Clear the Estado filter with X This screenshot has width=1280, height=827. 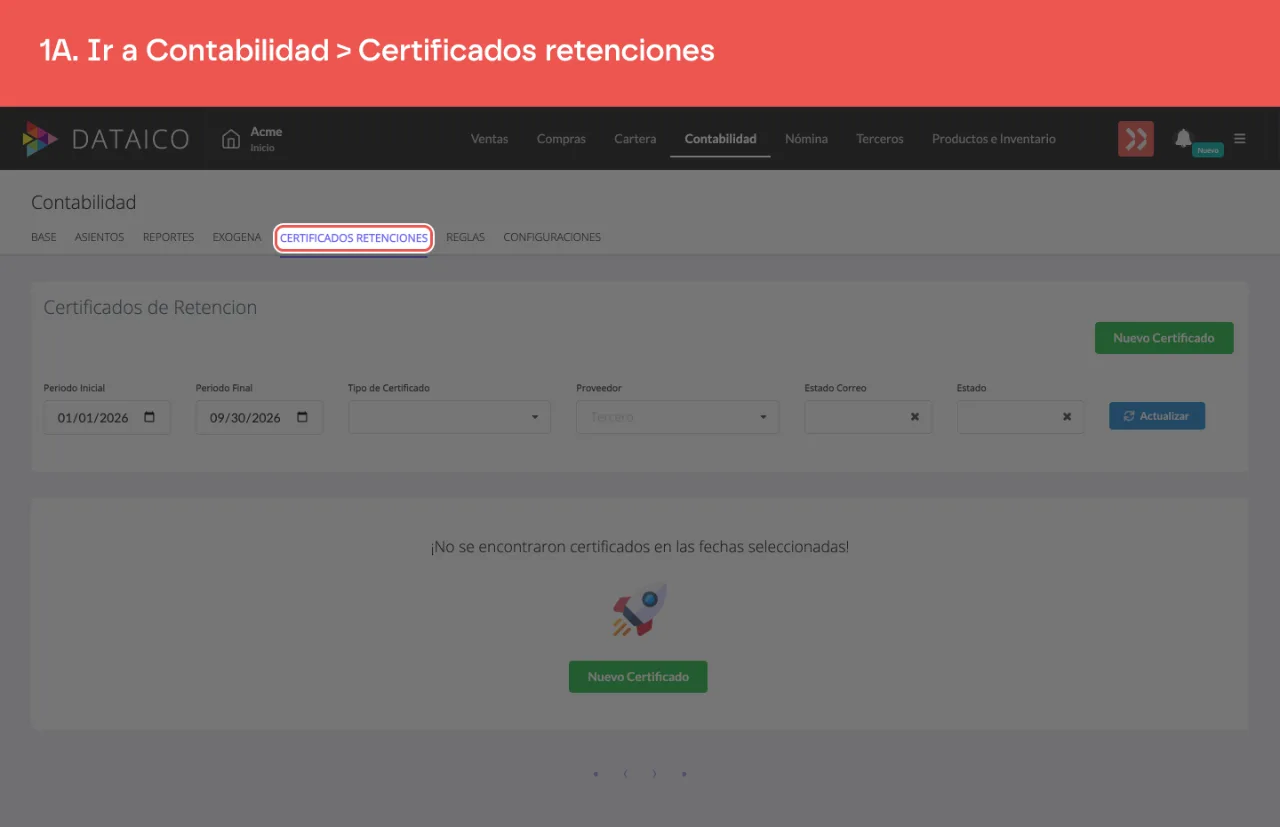[1067, 417]
